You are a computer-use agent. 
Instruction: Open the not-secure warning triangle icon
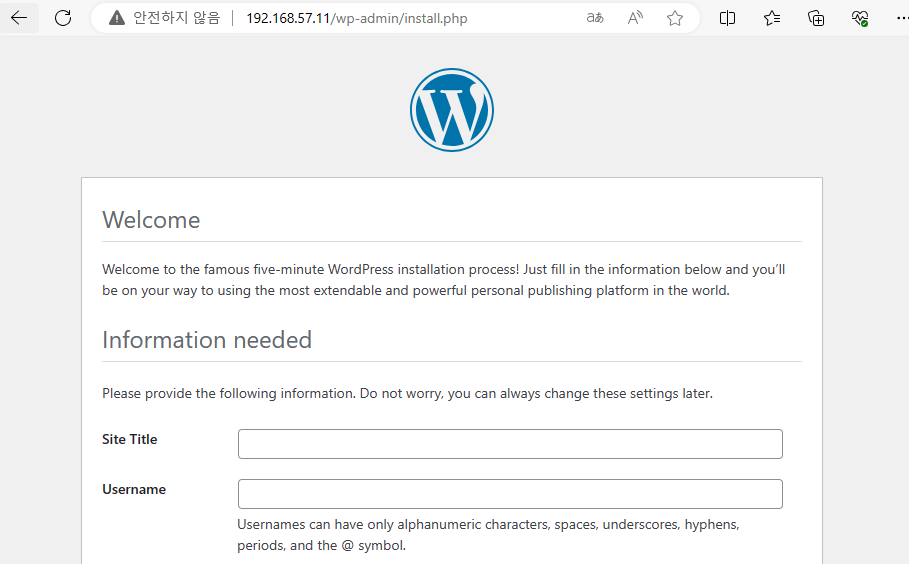(x=117, y=18)
